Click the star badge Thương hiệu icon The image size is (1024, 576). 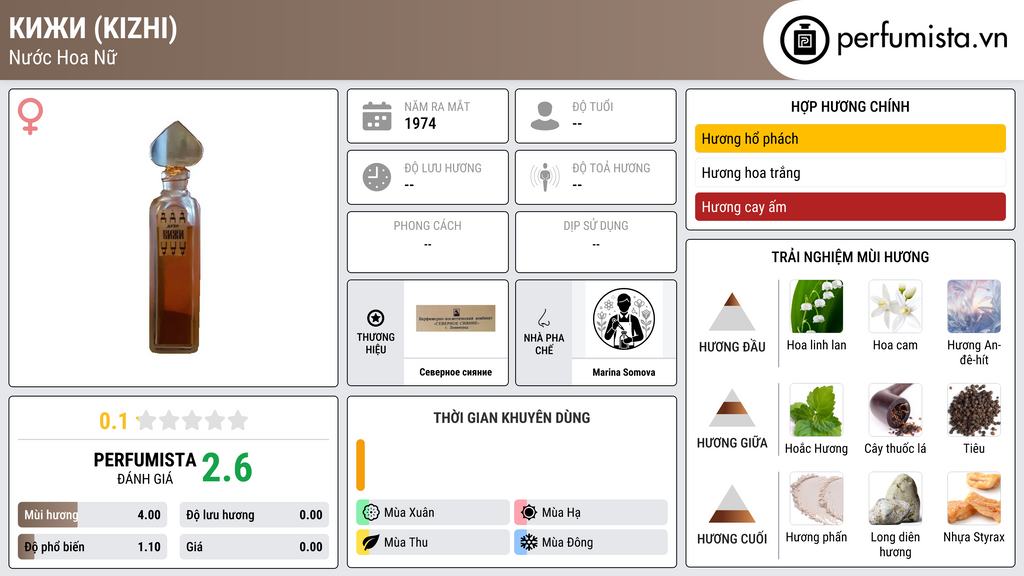pyautogui.click(x=376, y=318)
